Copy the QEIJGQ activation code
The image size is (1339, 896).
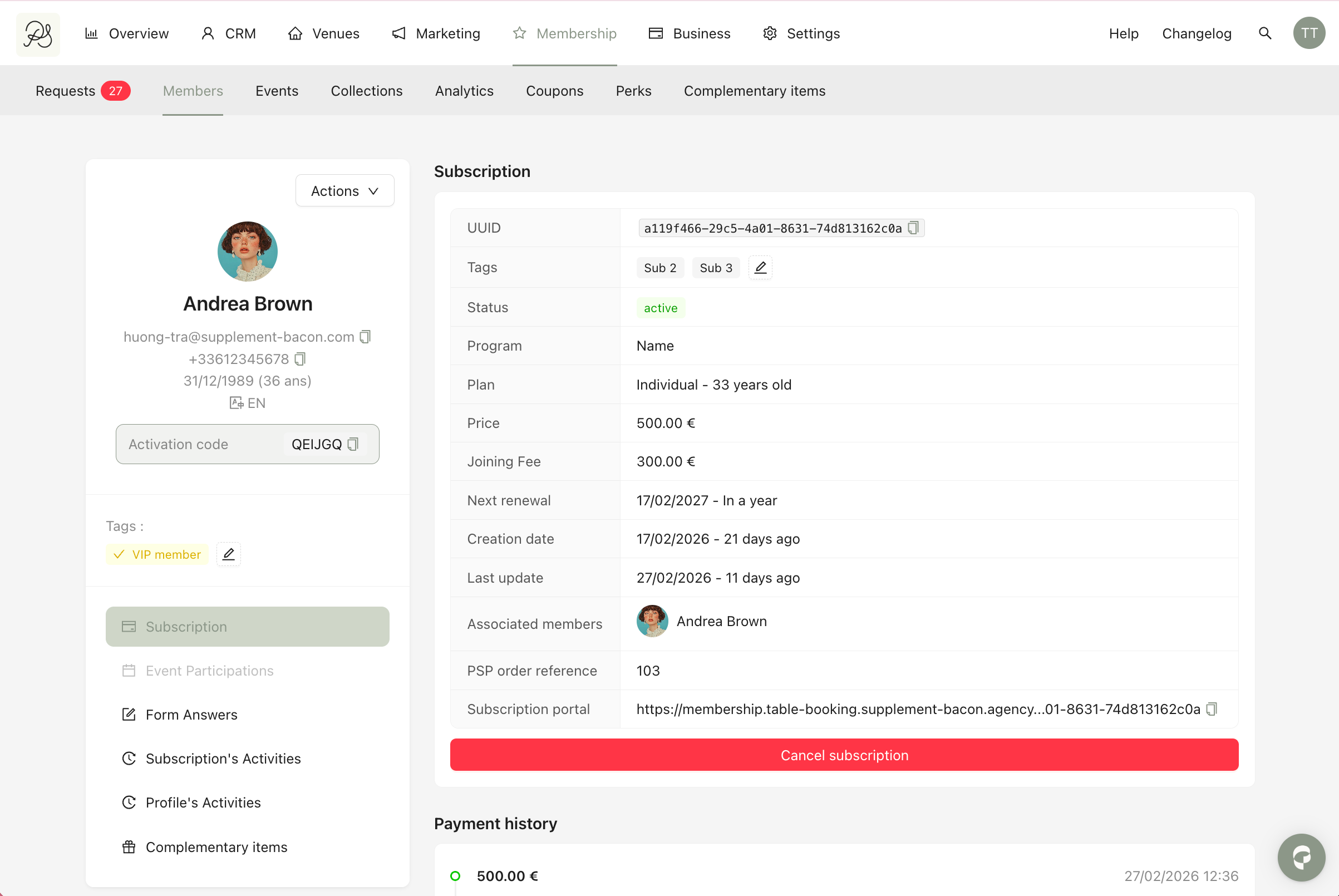pyautogui.click(x=353, y=444)
